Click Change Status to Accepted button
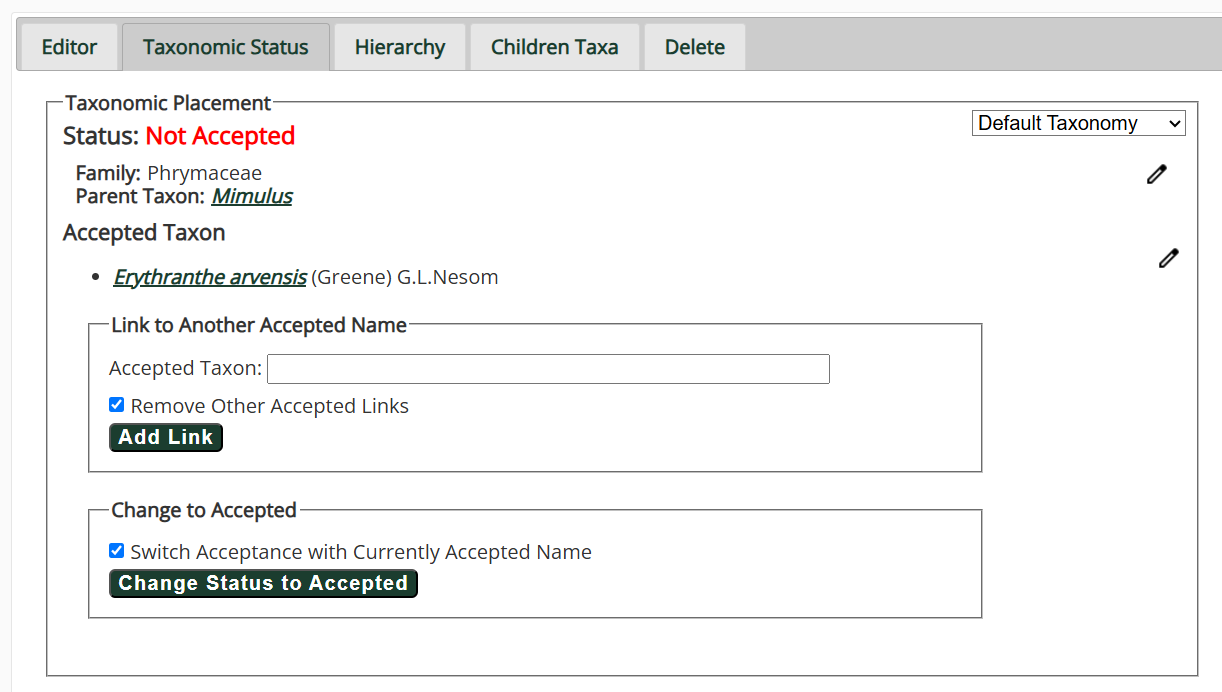 (263, 583)
